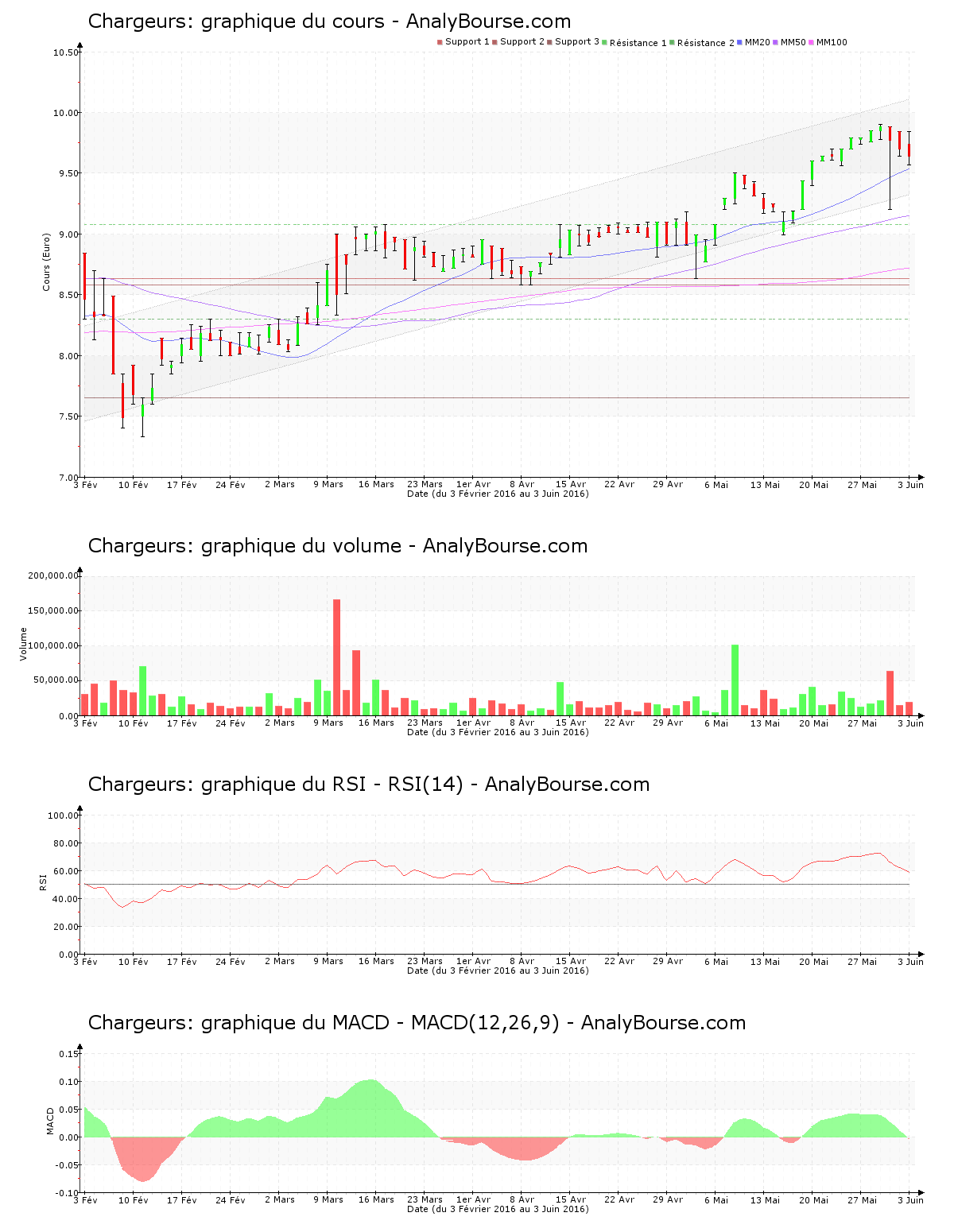Click the 'graphique du RSI - RSI(14)' title
Screen dimensions: 954x1232
[332, 785]
